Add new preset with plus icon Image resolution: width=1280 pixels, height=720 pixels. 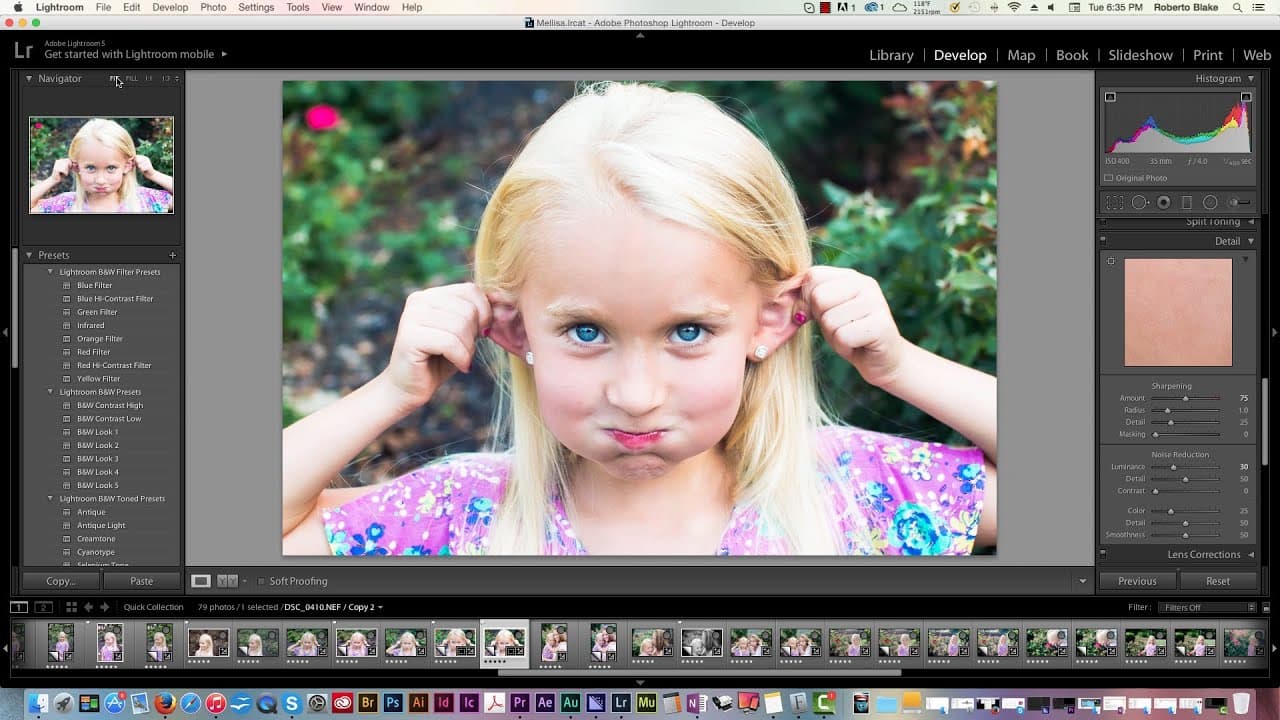[x=172, y=255]
